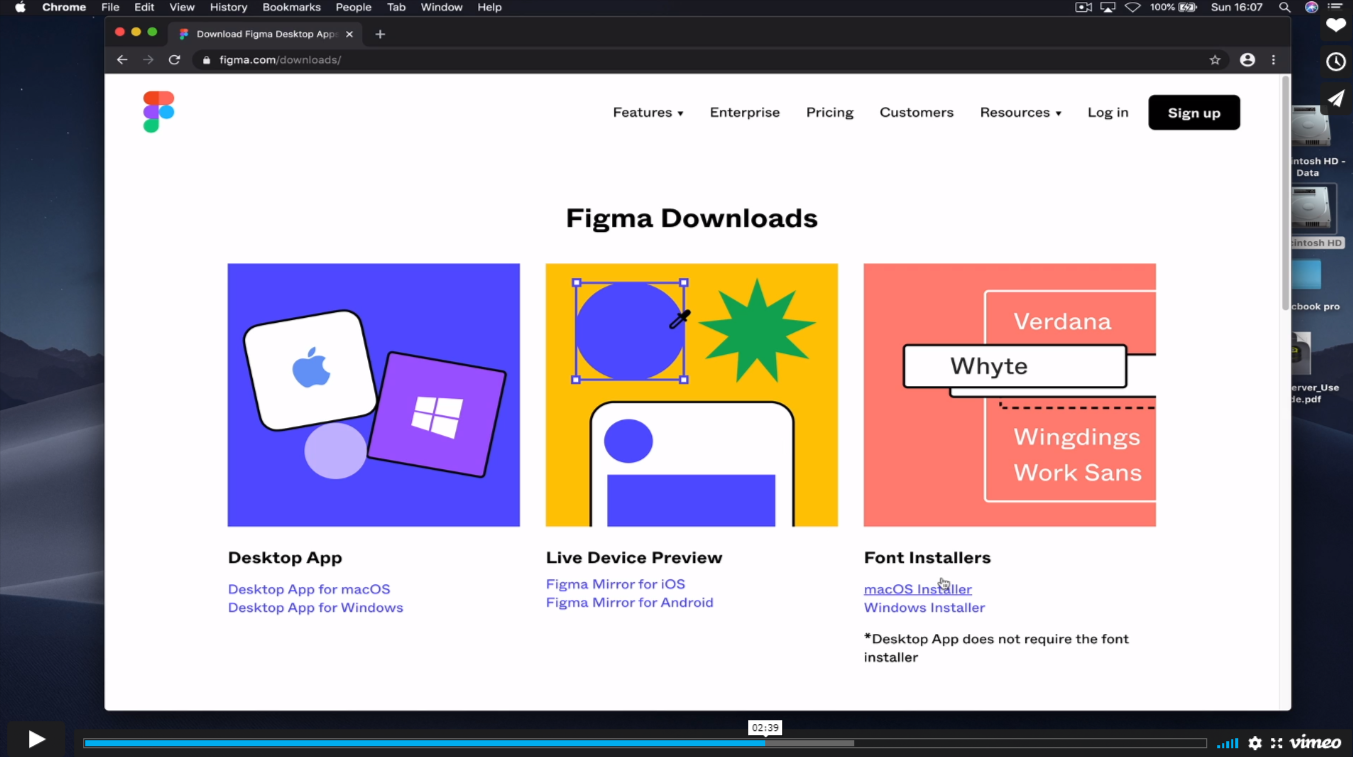Download the Windows Installer font link

tap(925, 608)
